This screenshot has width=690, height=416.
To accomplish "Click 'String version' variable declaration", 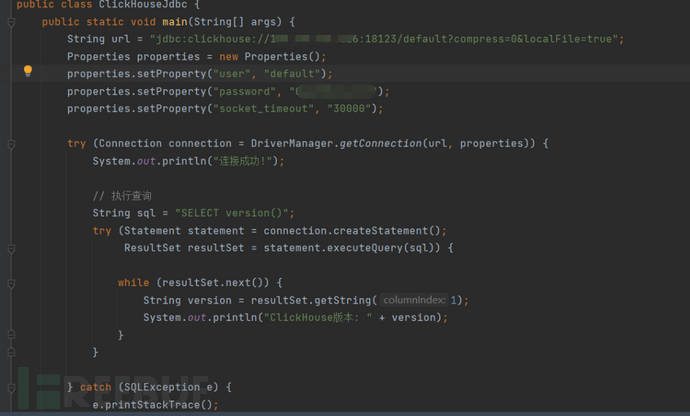I will [187, 300].
